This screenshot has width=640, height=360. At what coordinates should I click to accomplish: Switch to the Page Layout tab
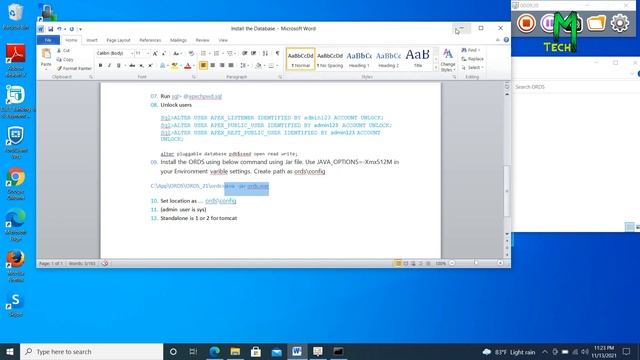click(118, 40)
